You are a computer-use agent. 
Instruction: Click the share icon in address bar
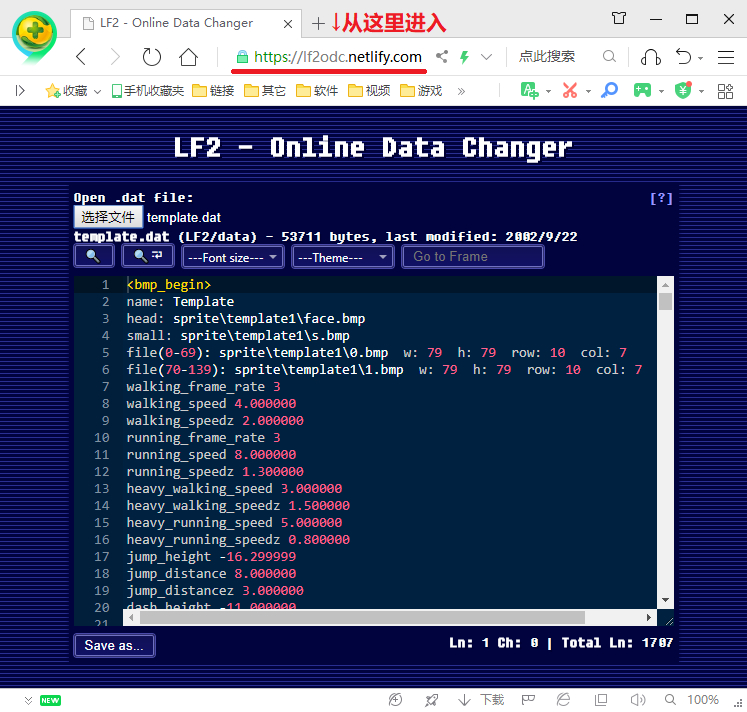(x=442, y=57)
